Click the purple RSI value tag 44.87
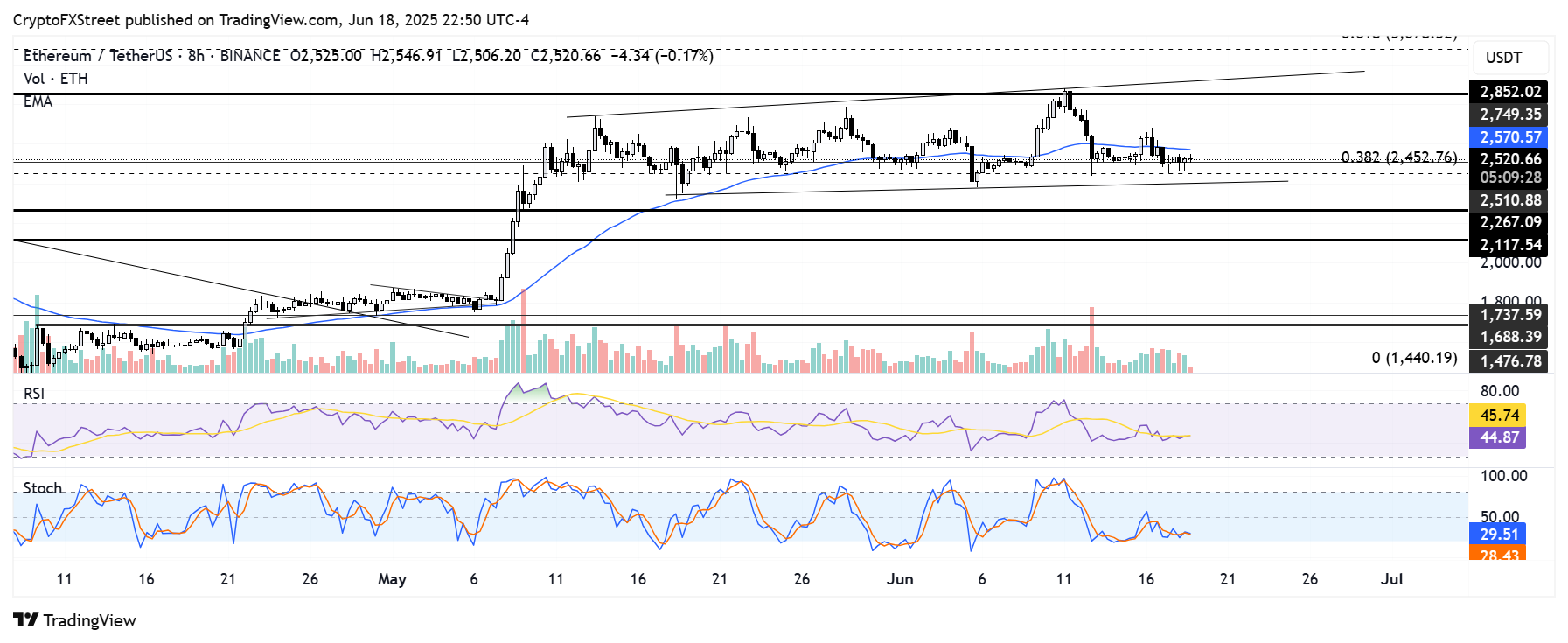 coord(1499,437)
